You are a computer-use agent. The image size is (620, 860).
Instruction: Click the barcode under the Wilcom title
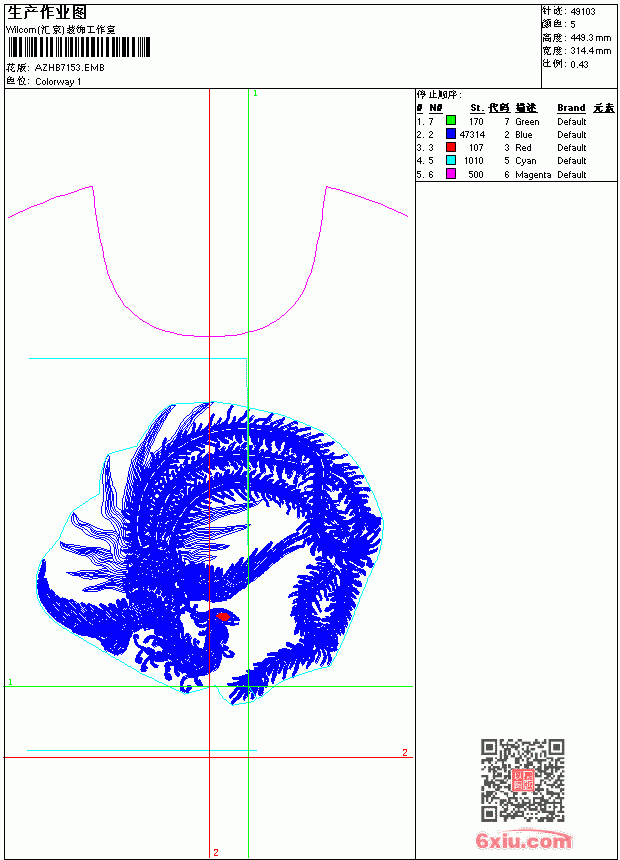pos(78,47)
